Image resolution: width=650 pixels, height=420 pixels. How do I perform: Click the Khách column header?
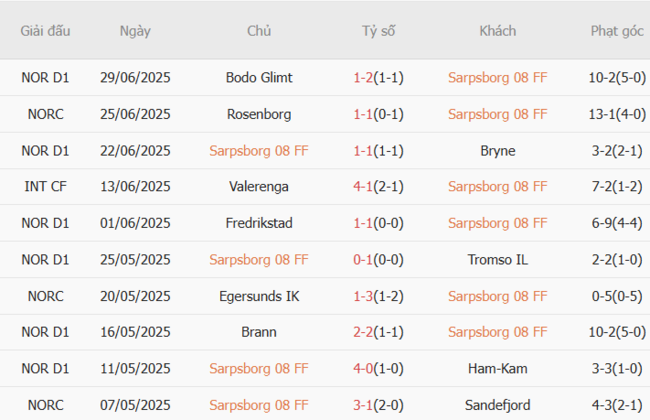(x=497, y=31)
